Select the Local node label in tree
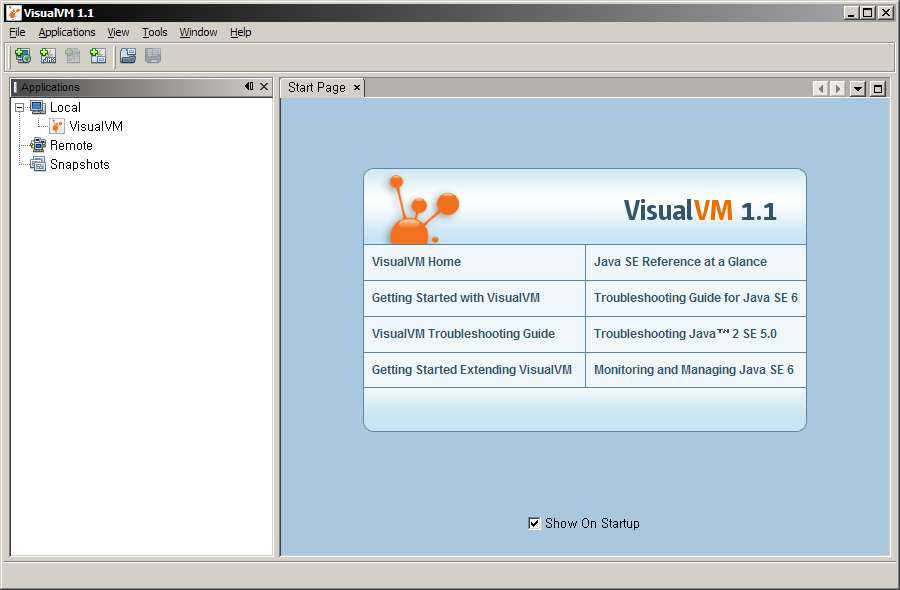Viewport: 900px width, 590px height. coord(65,107)
